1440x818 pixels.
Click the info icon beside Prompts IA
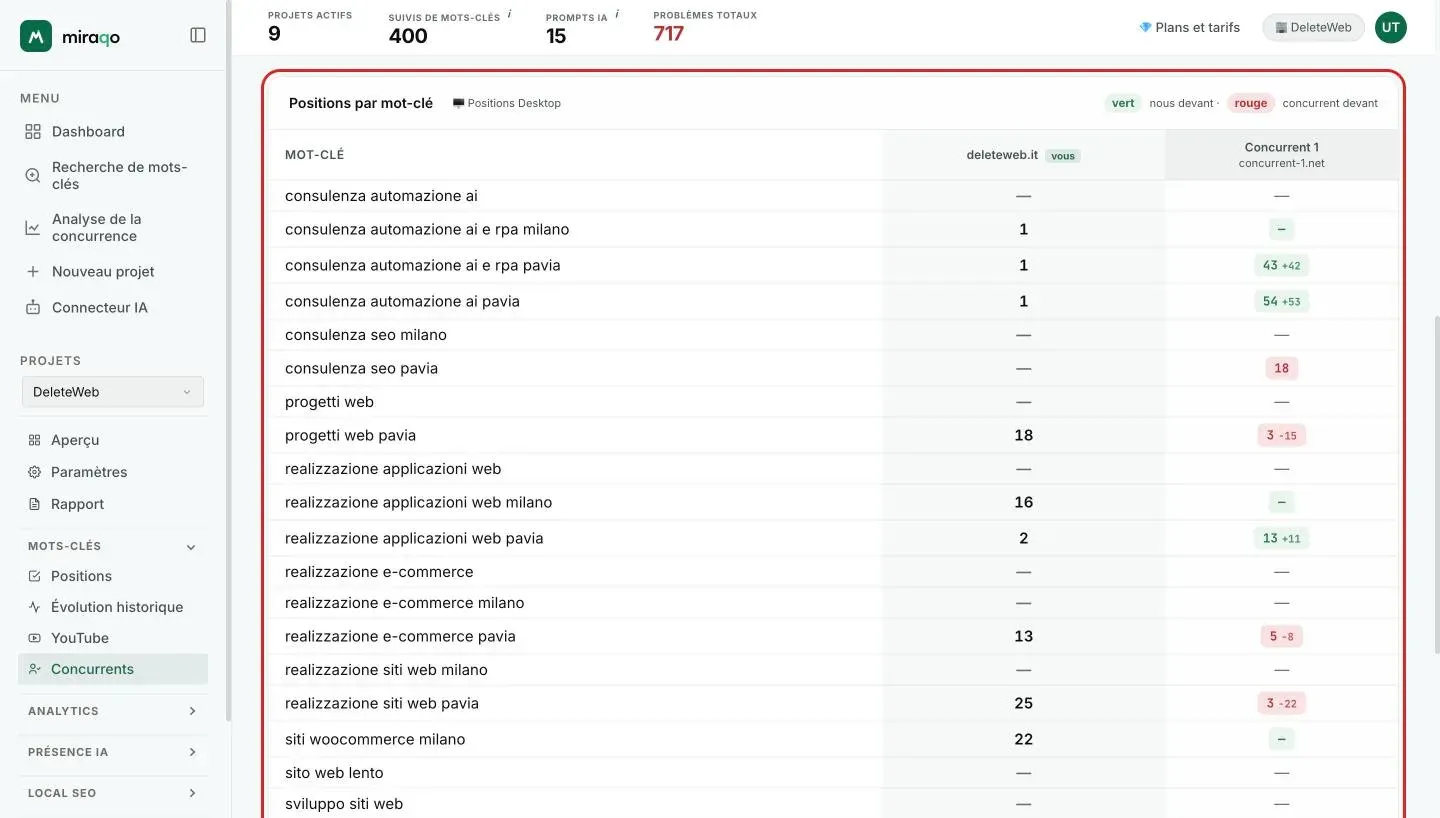[617, 15]
